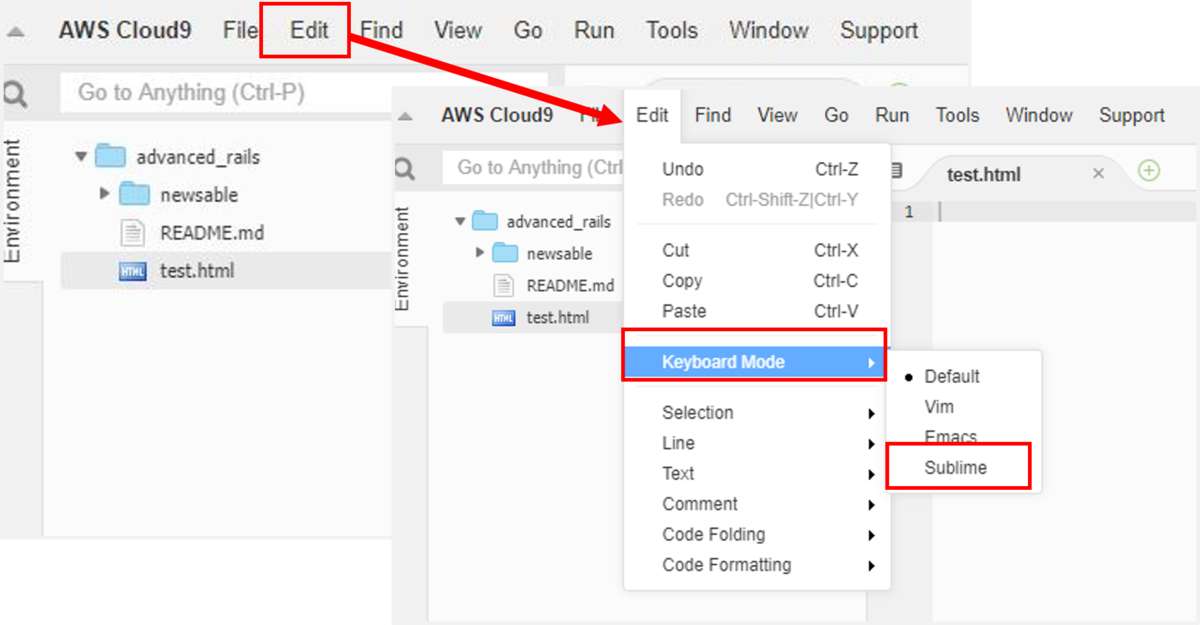Click the HTML file icon in the foreground file tree
This screenshot has height=625, width=1200.
[503, 318]
